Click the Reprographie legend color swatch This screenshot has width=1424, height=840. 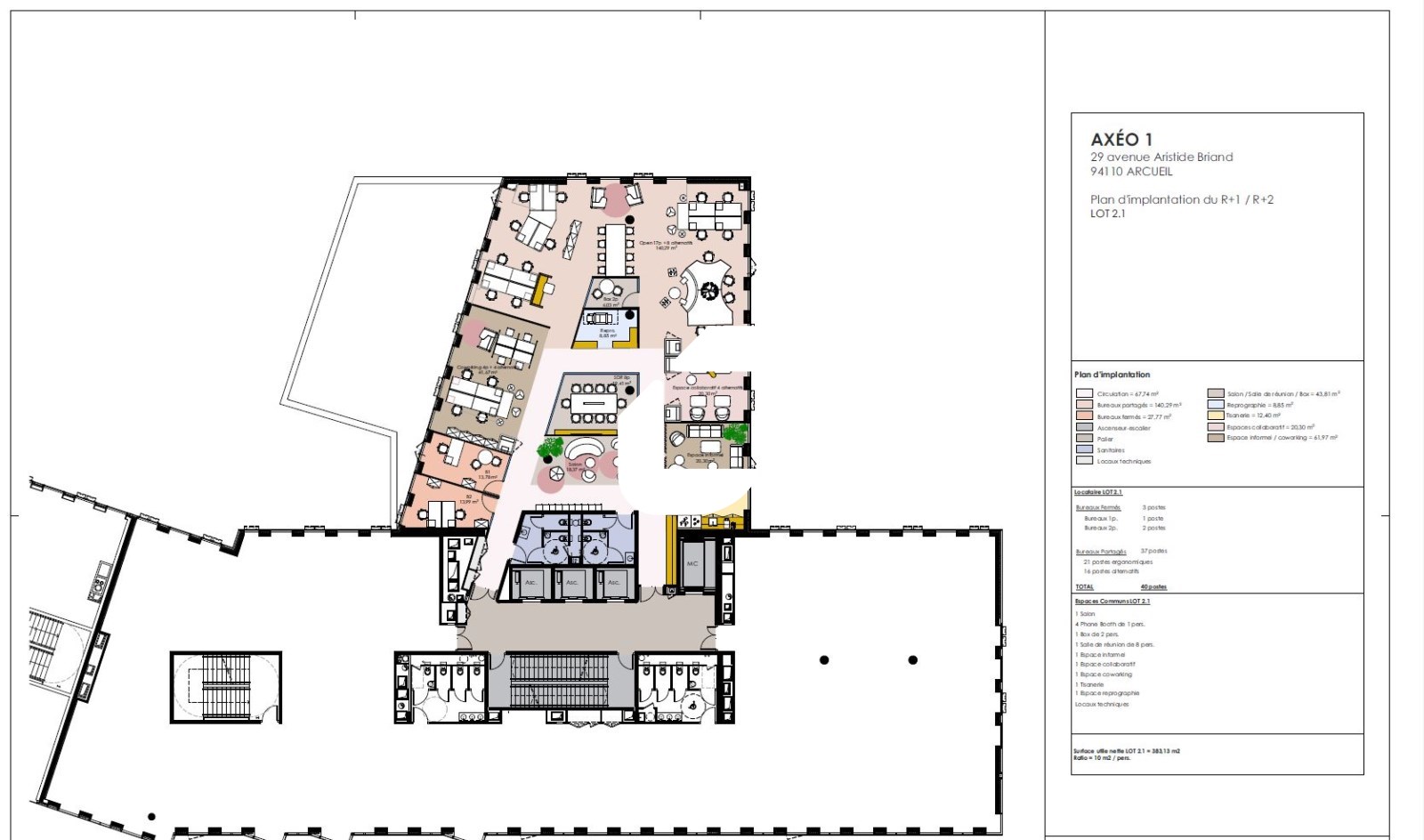tap(1215, 405)
